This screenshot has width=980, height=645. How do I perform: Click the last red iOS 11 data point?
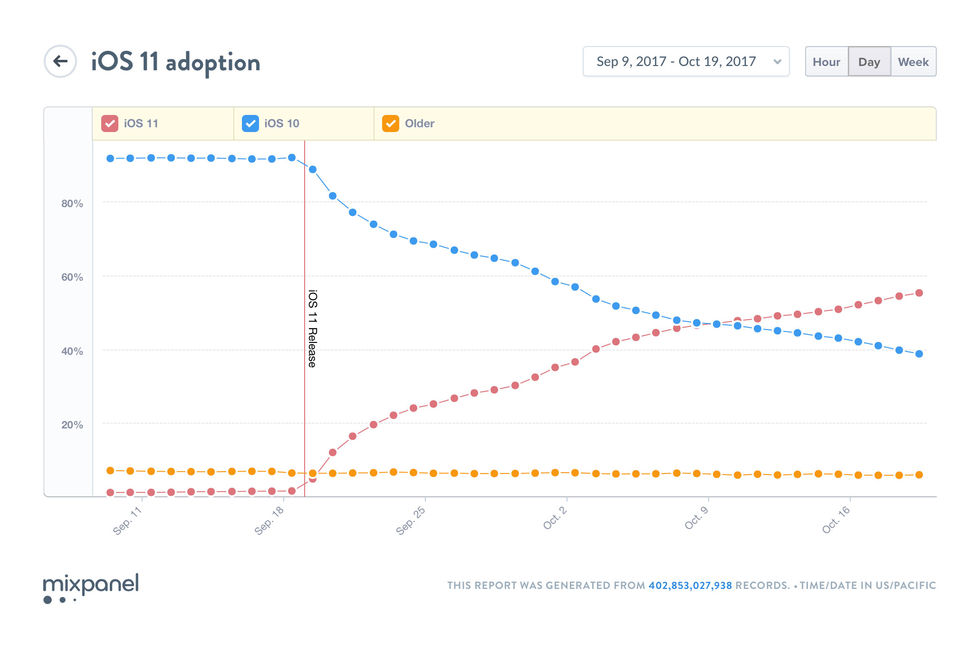pos(919,293)
